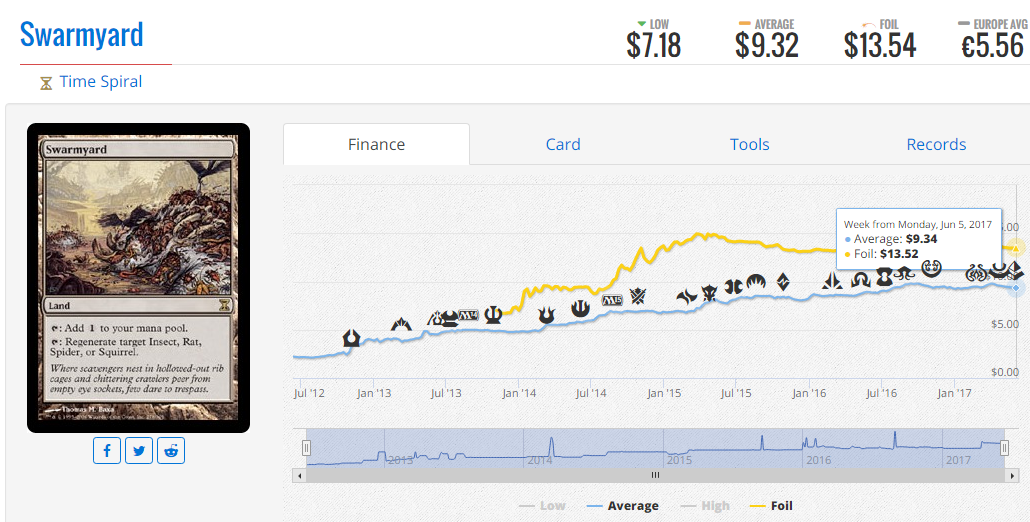Open the Finance tab
This screenshot has width=1030, height=522.
376,144
